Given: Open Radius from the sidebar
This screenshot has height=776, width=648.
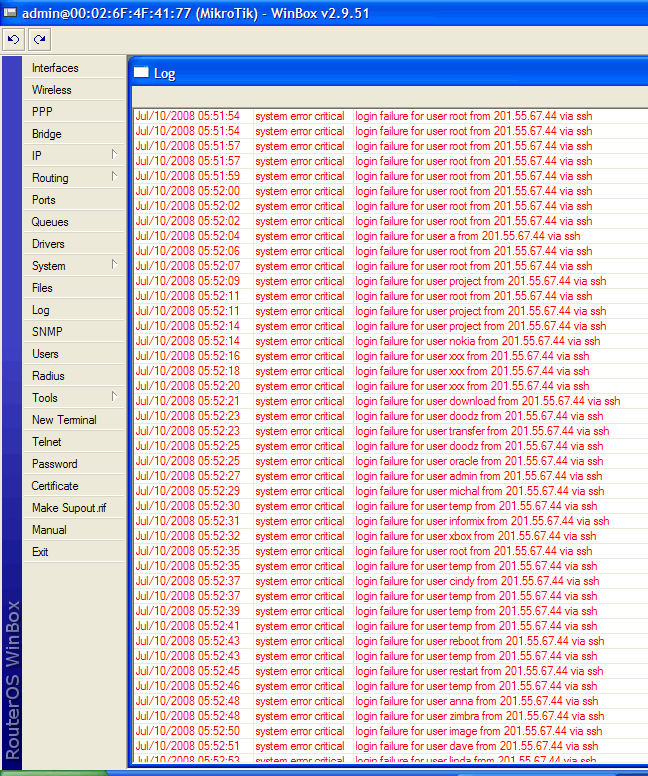Looking at the screenshot, I should coord(74,376).
